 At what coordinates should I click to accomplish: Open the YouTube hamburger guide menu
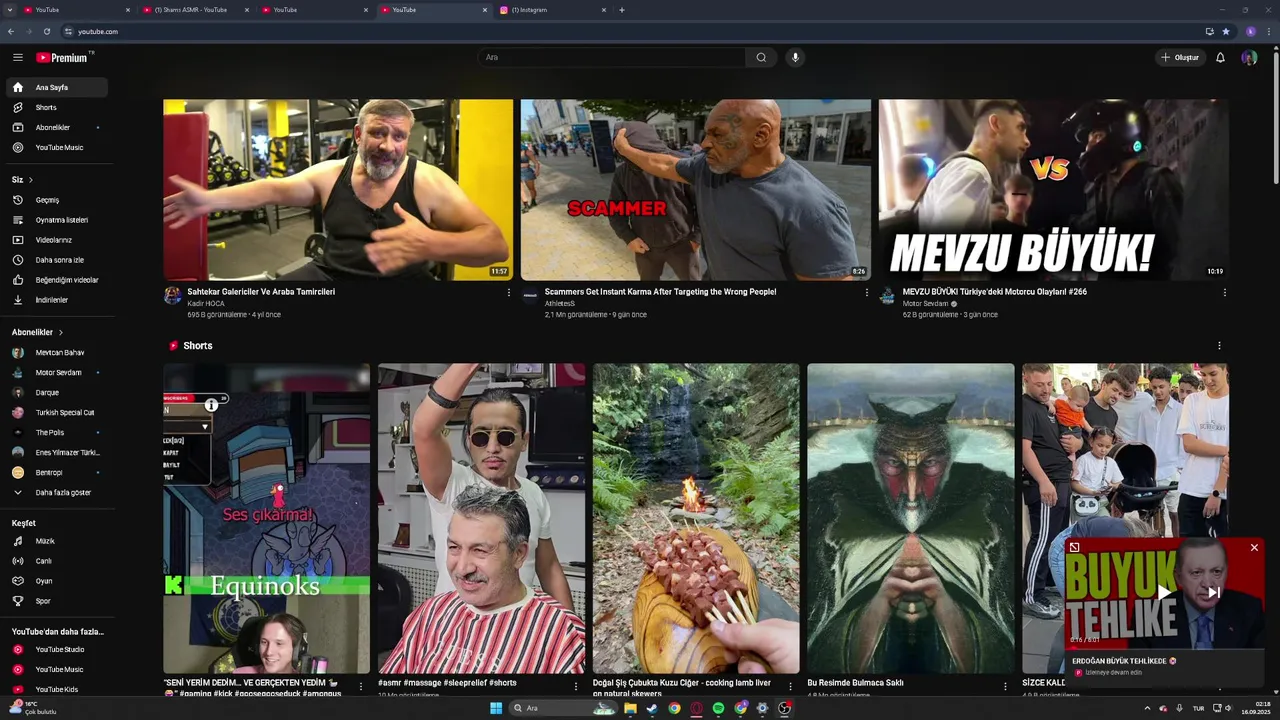pyautogui.click(x=18, y=57)
